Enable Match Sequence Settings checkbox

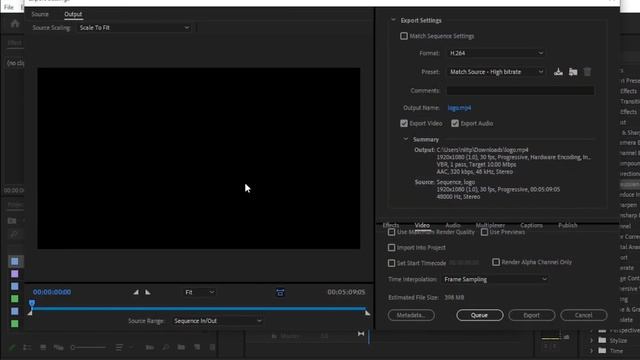tap(404, 36)
